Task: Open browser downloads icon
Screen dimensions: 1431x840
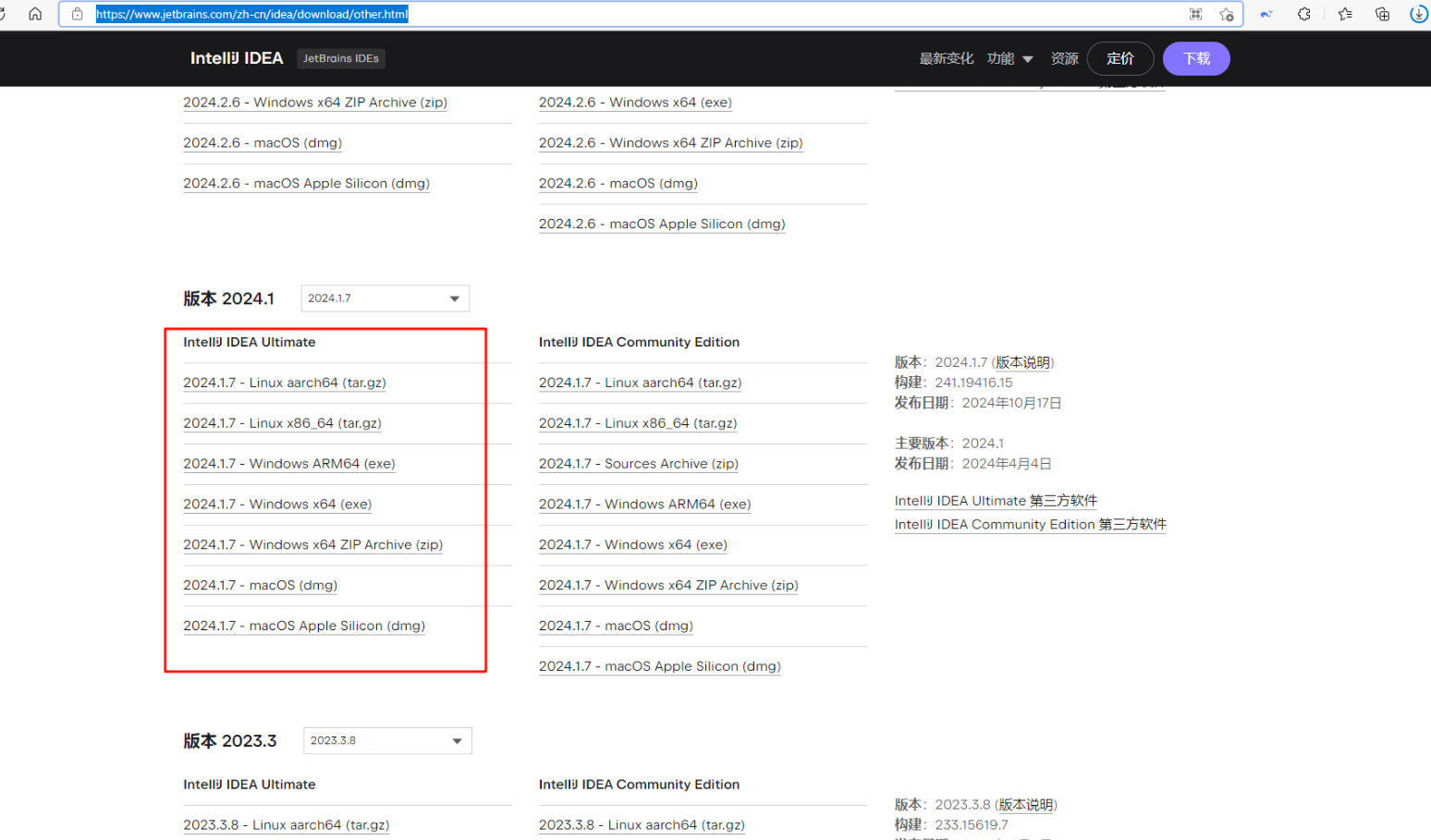Action: point(1419,14)
